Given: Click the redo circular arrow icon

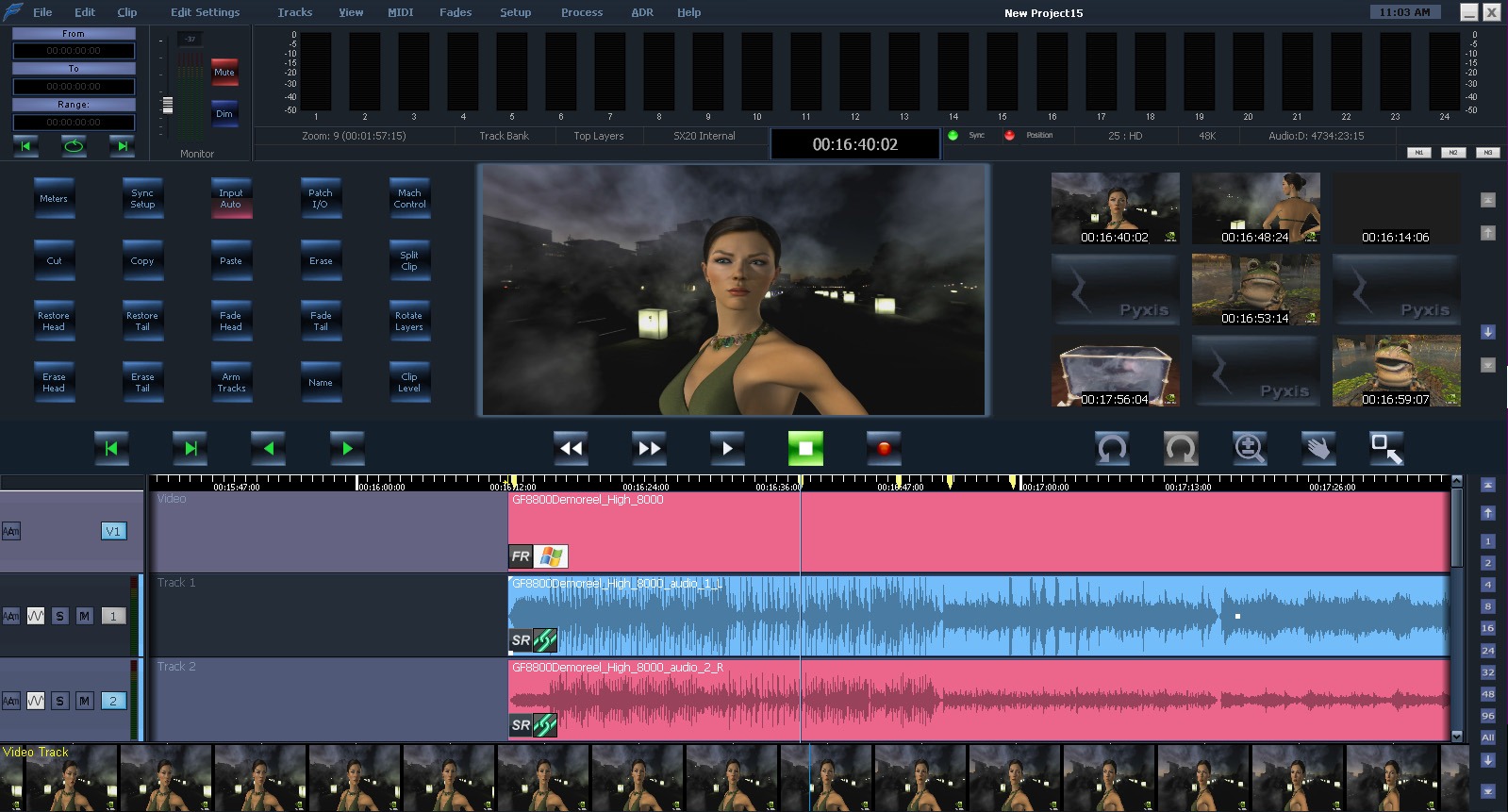Looking at the screenshot, I should 1181,448.
